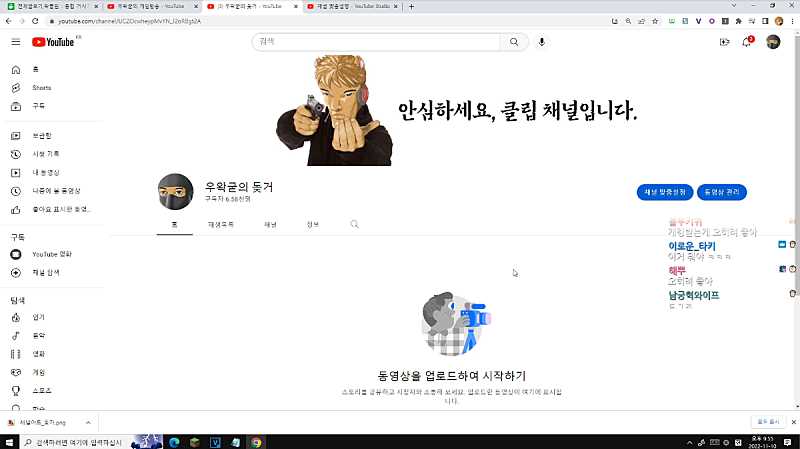Show hidden system tray icons

pos(689,442)
